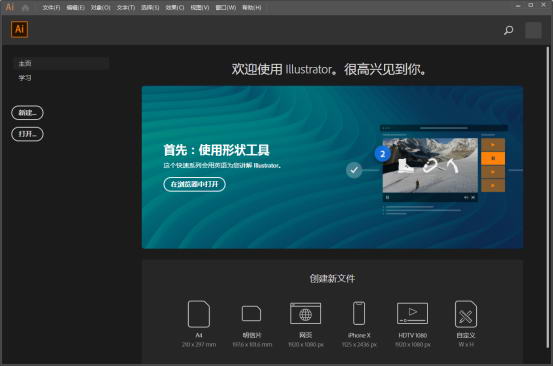The height and width of the screenshot is (366, 554).
Task: Close the Illustrator window
Action: pyautogui.click(x=543, y=5)
